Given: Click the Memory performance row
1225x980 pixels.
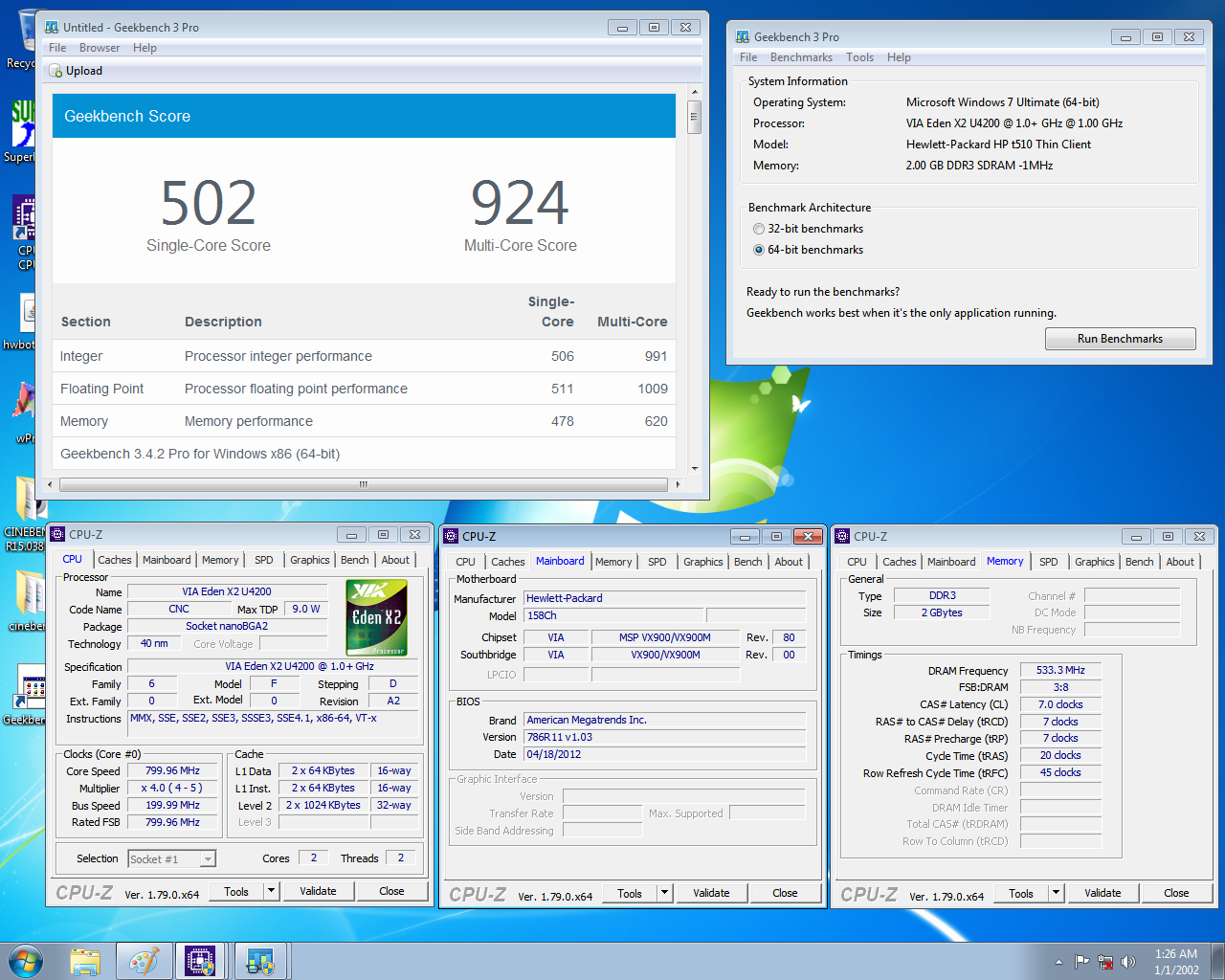Looking at the screenshot, I should 364,421.
